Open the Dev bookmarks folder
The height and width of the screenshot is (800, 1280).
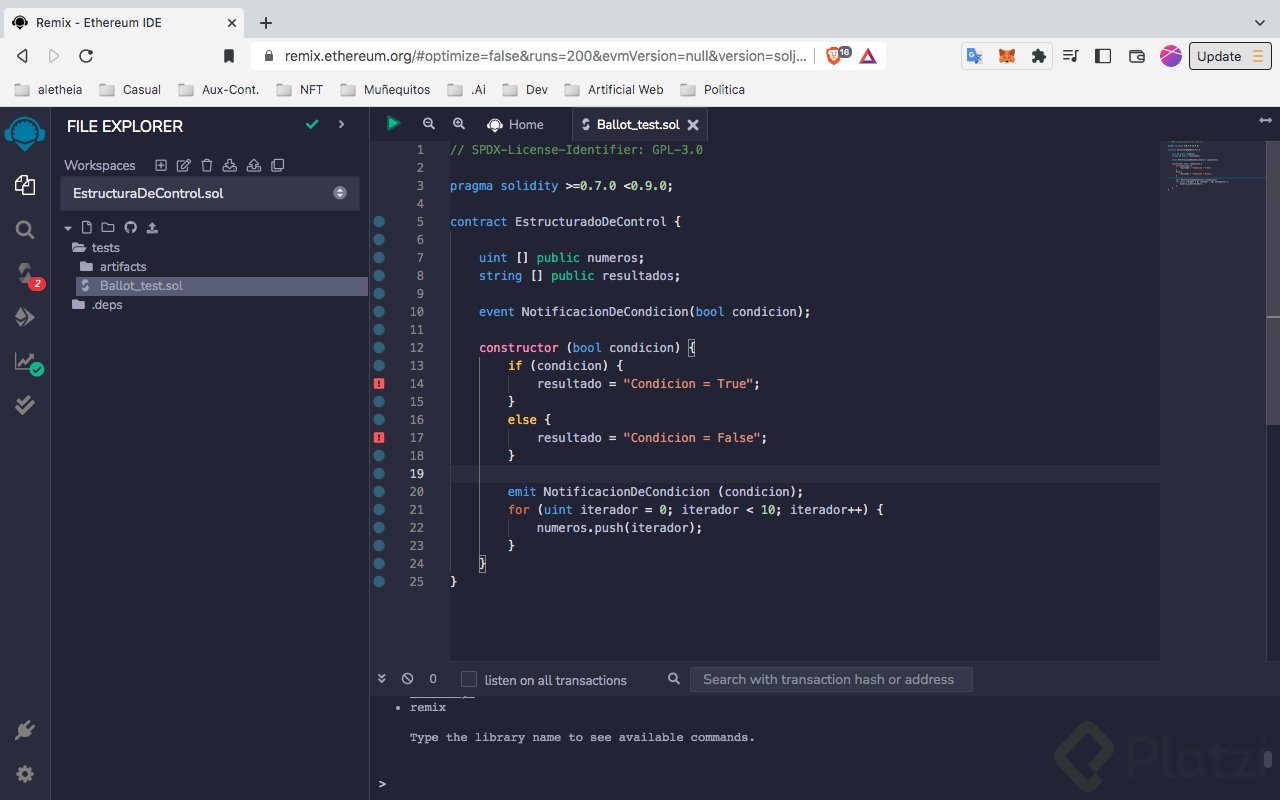click(526, 89)
